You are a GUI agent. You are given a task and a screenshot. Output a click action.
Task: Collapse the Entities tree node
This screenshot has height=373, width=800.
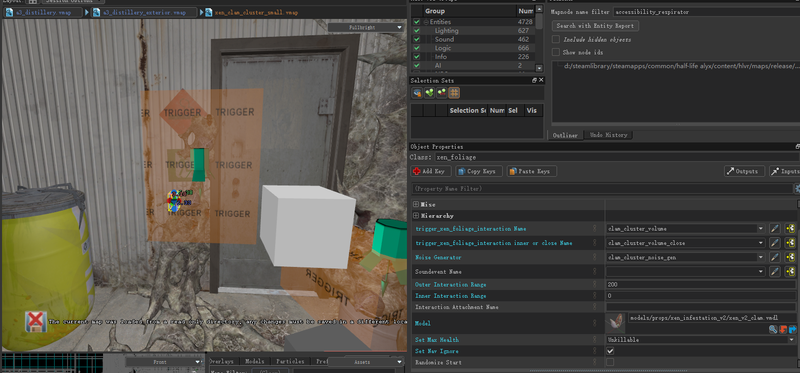pos(426,22)
